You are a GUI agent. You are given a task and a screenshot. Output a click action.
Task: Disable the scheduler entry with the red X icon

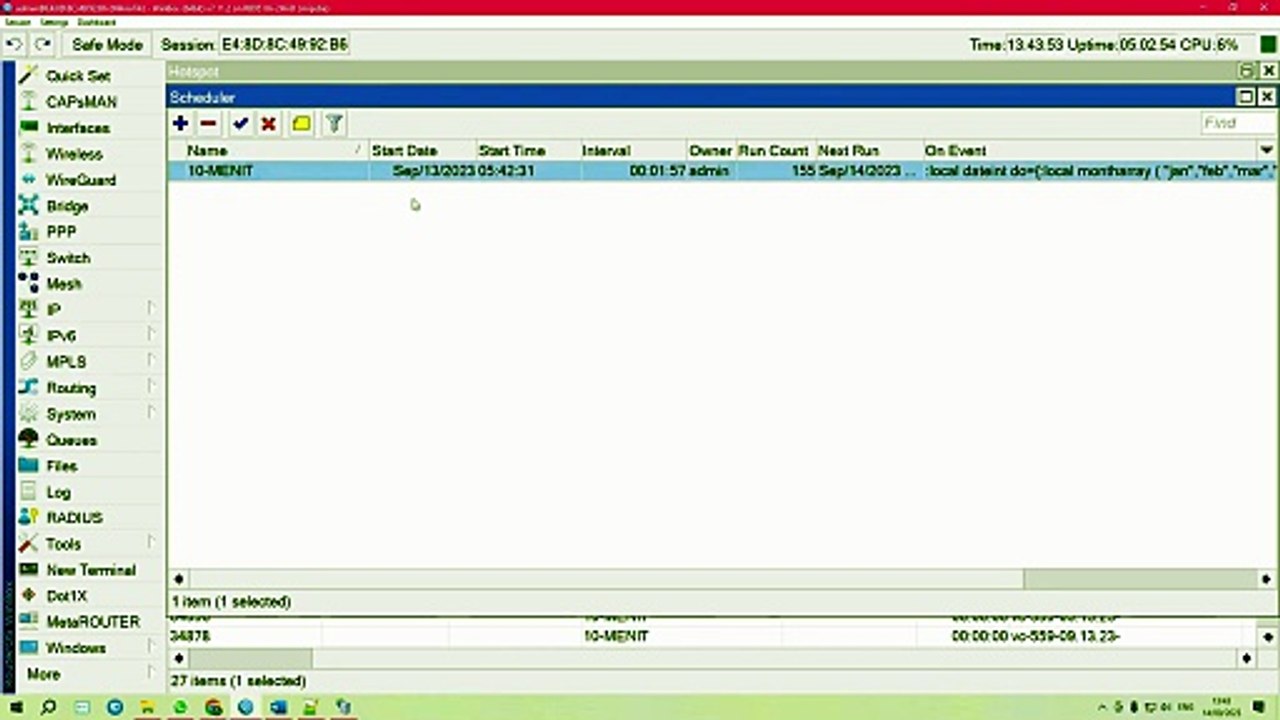pyautogui.click(x=268, y=124)
